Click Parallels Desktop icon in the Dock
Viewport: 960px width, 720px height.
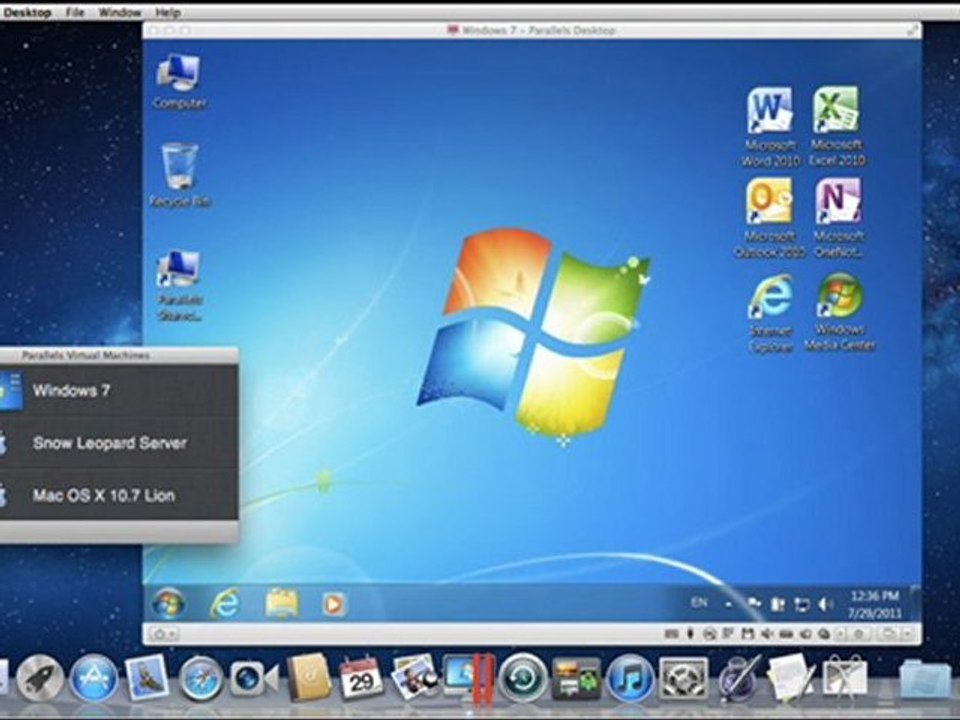(469, 677)
